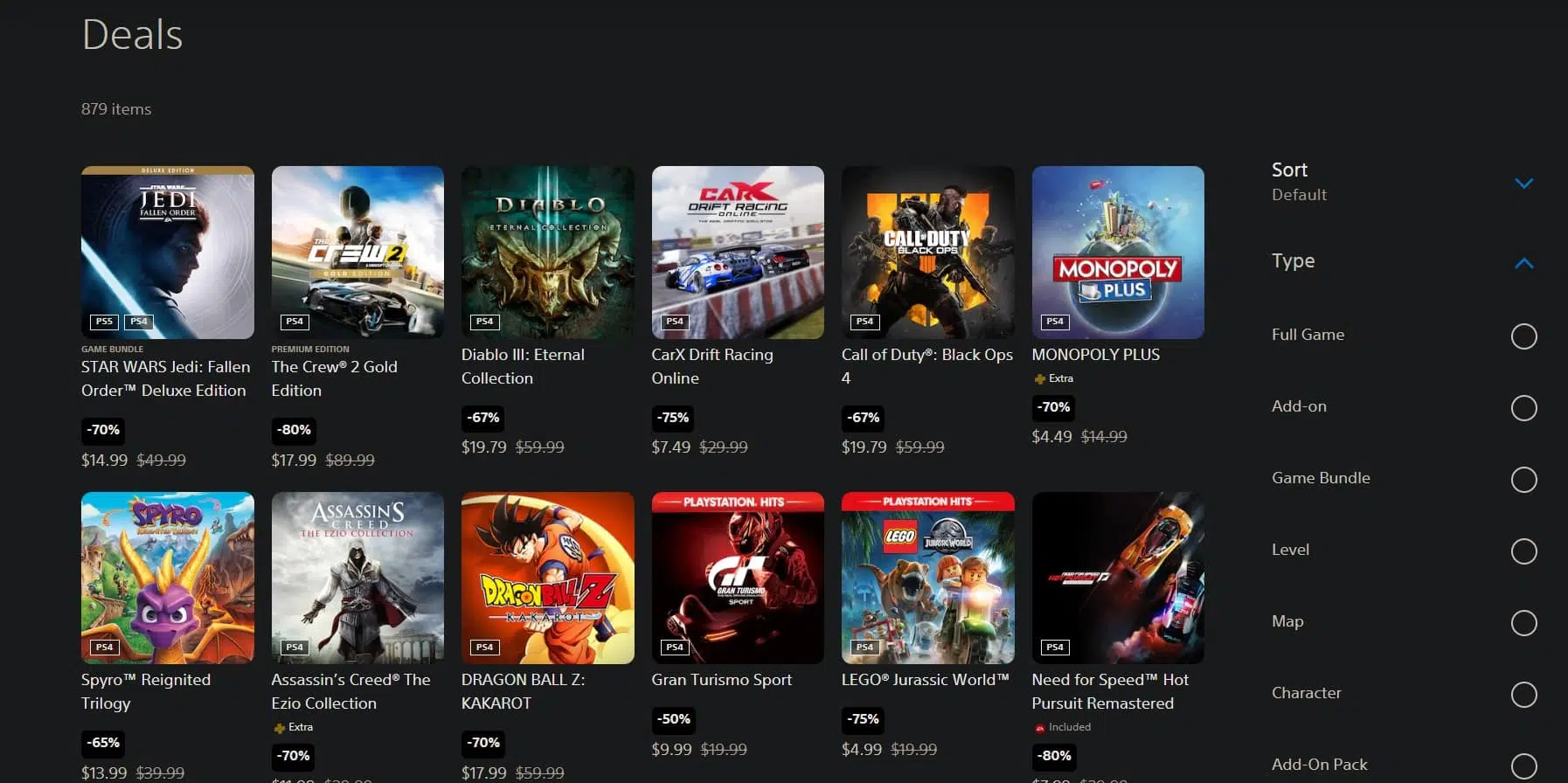Collapse the Type filter section

click(x=1523, y=263)
